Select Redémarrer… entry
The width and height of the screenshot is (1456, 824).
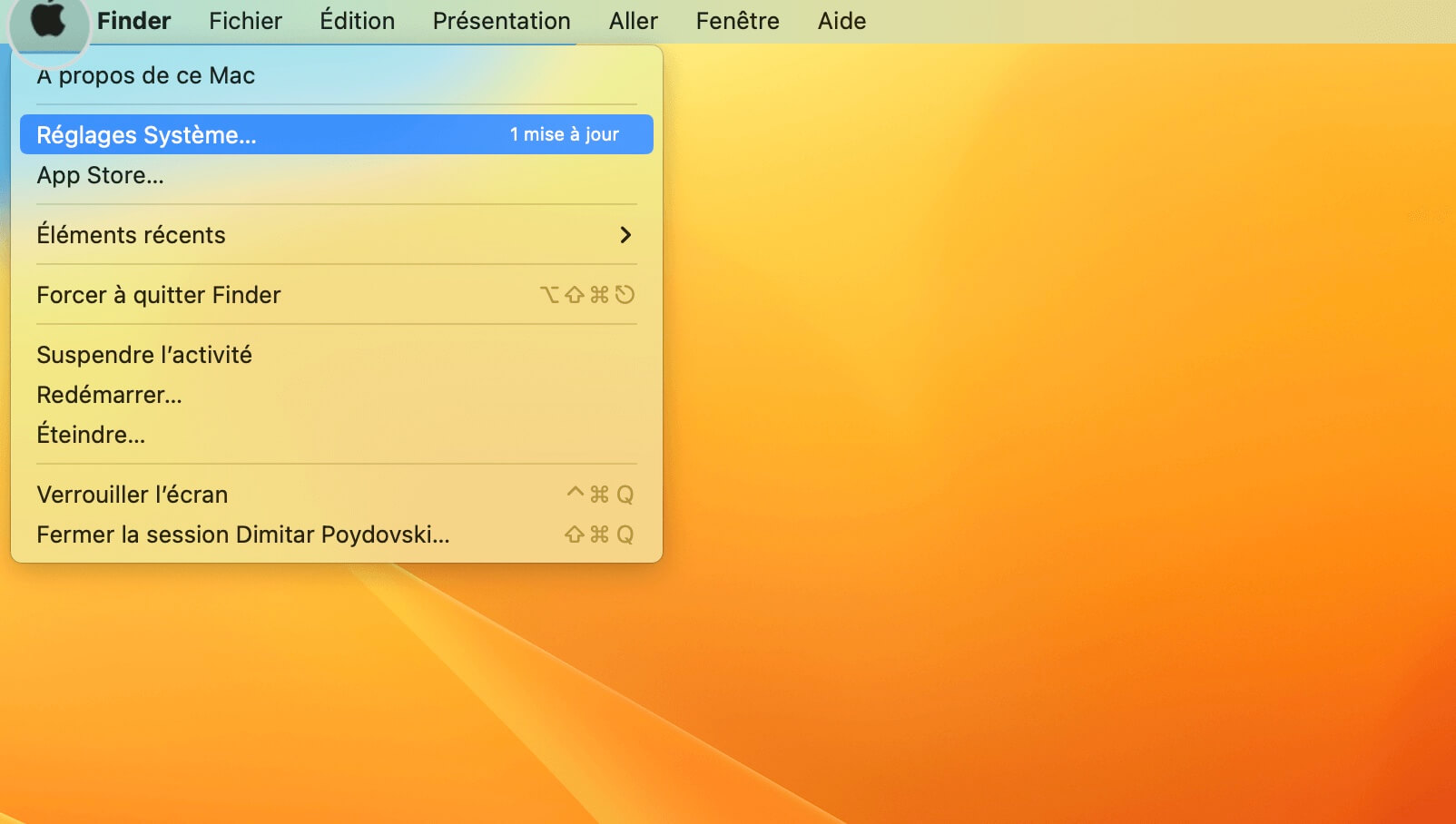tap(336, 395)
